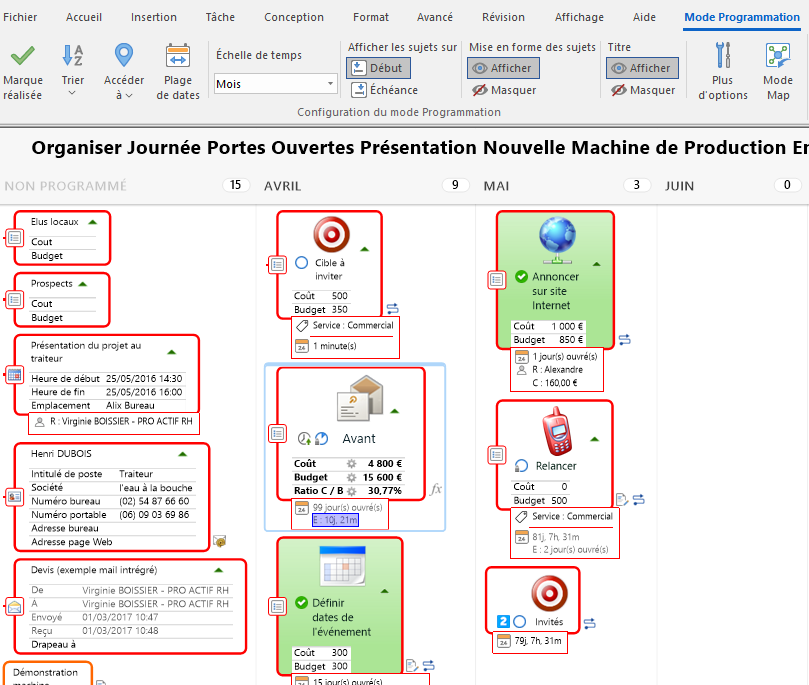
Task: Collapse the Henri DUBOIS topic details
Action: pyautogui.click(x=182, y=454)
